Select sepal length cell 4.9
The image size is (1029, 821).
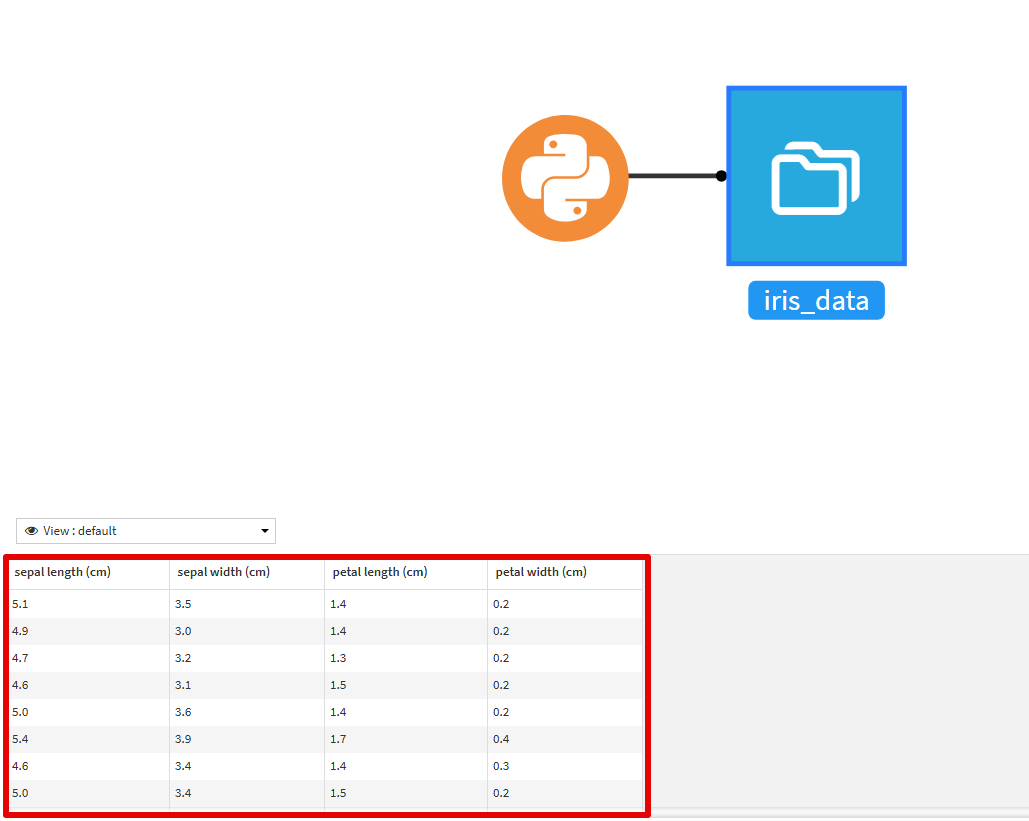click(x=89, y=631)
